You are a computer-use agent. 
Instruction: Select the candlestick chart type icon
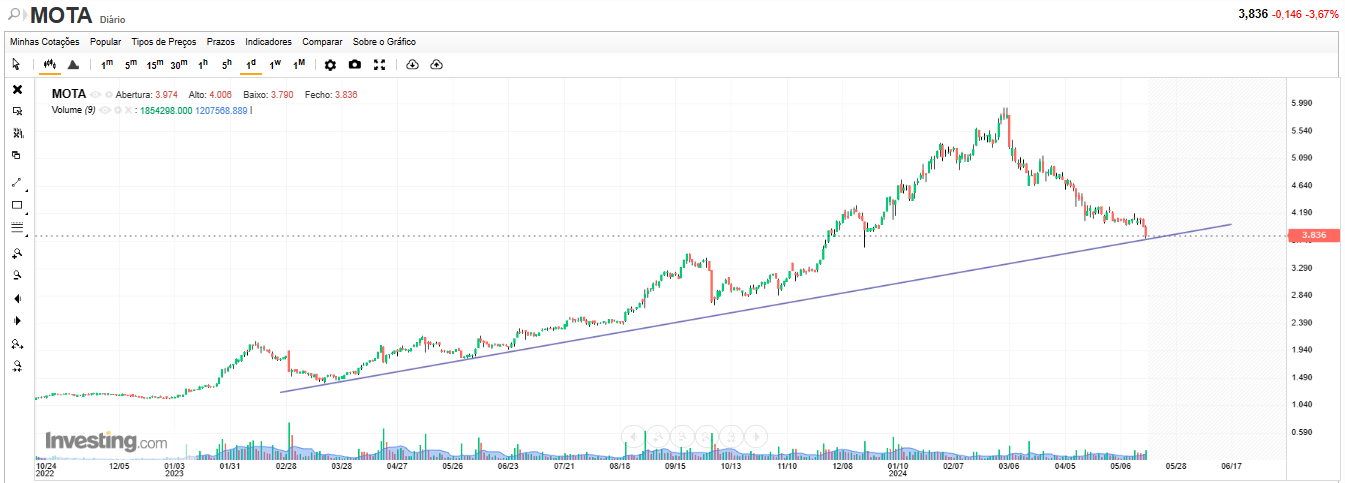(x=48, y=65)
